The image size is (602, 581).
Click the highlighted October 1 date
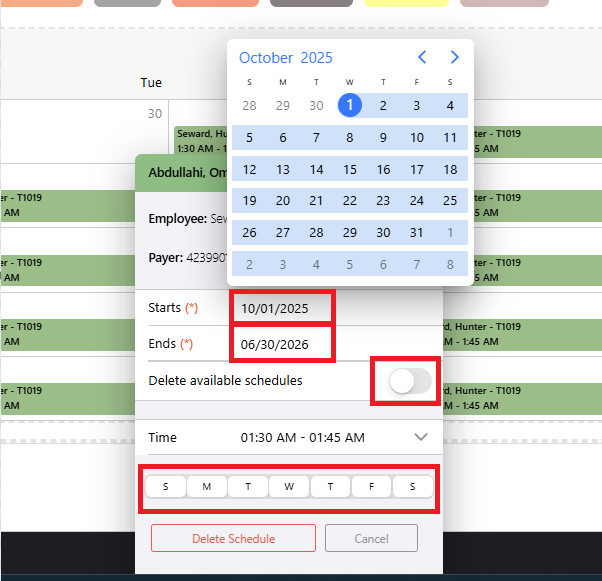tap(350, 106)
